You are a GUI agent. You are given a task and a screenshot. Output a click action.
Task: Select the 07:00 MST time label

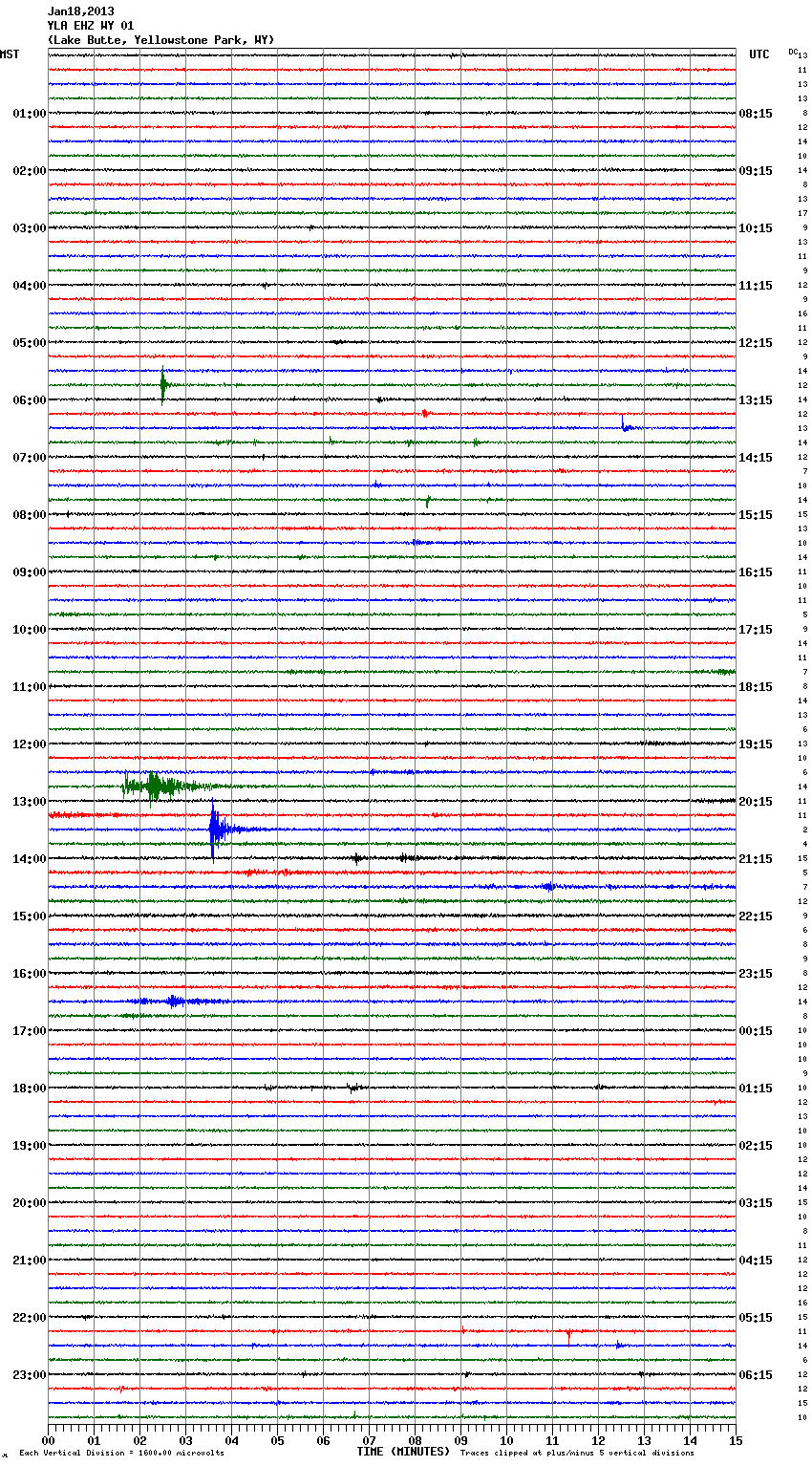(x=30, y=458)
